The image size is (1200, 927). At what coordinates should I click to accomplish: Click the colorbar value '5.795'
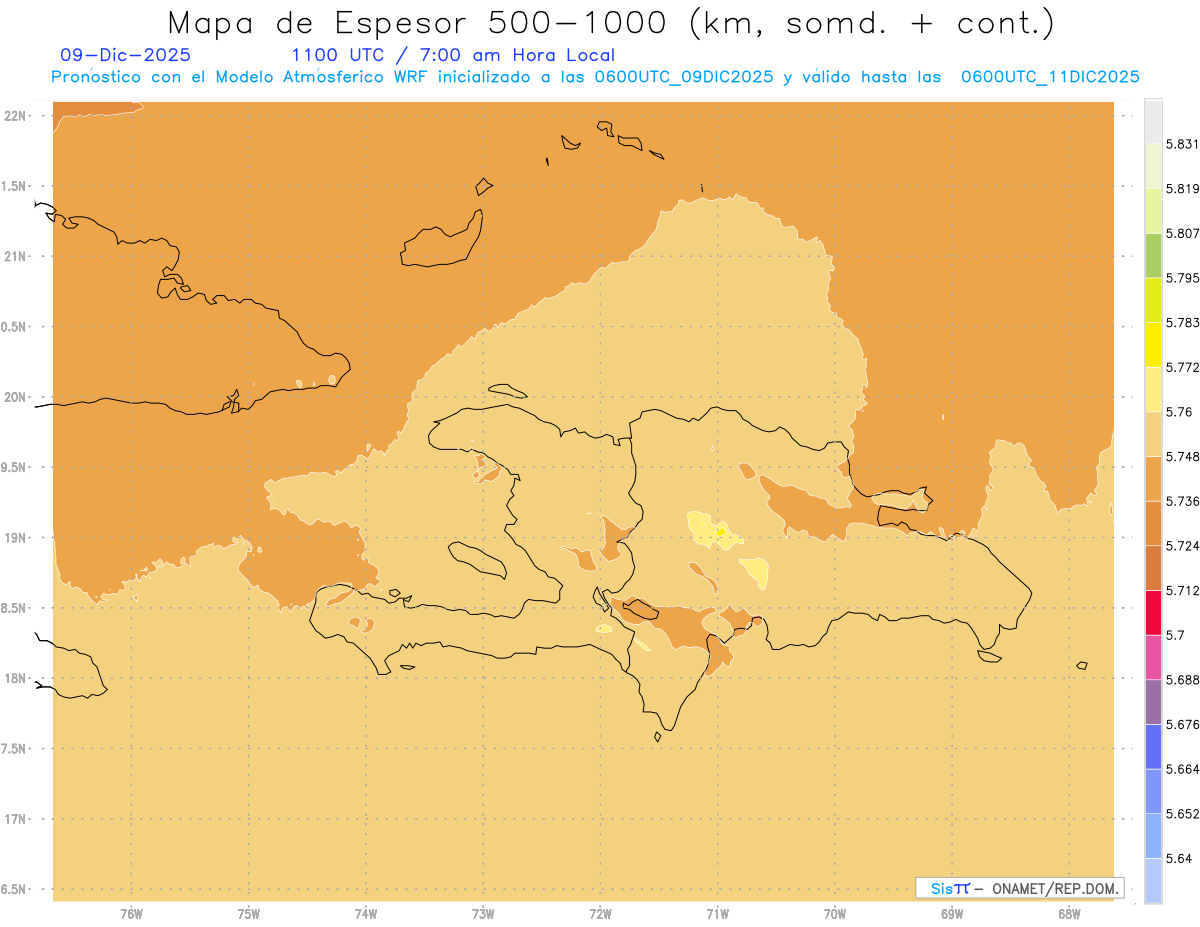tap(1182, 278)
